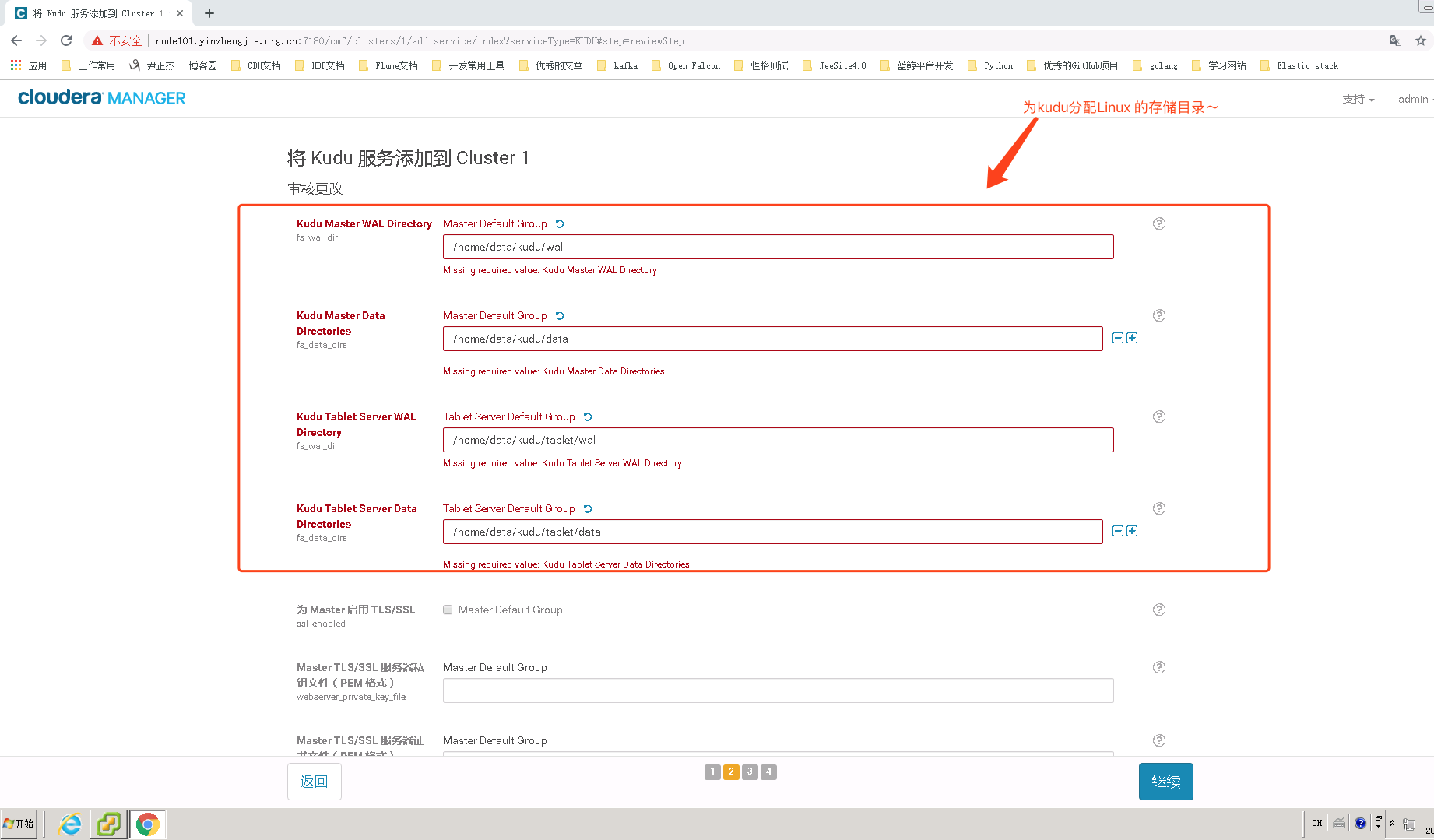Screen dimensions: 1434x840
Task: Reload the current page
Action: click(x=66, y=40)
